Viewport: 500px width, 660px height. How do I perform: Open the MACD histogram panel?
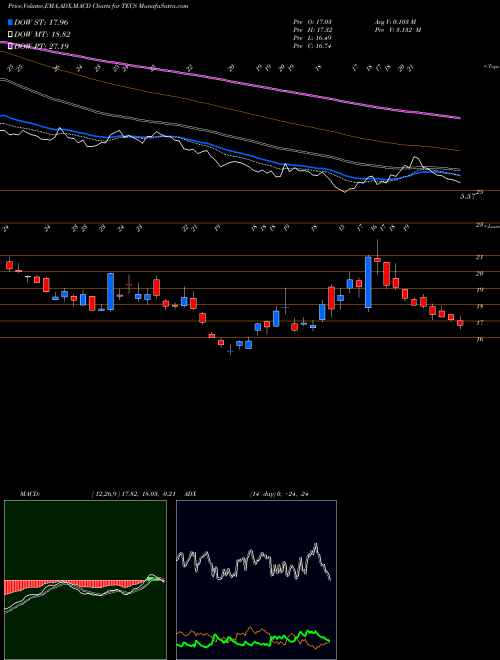pyautogui.click(x=85, y=580)
